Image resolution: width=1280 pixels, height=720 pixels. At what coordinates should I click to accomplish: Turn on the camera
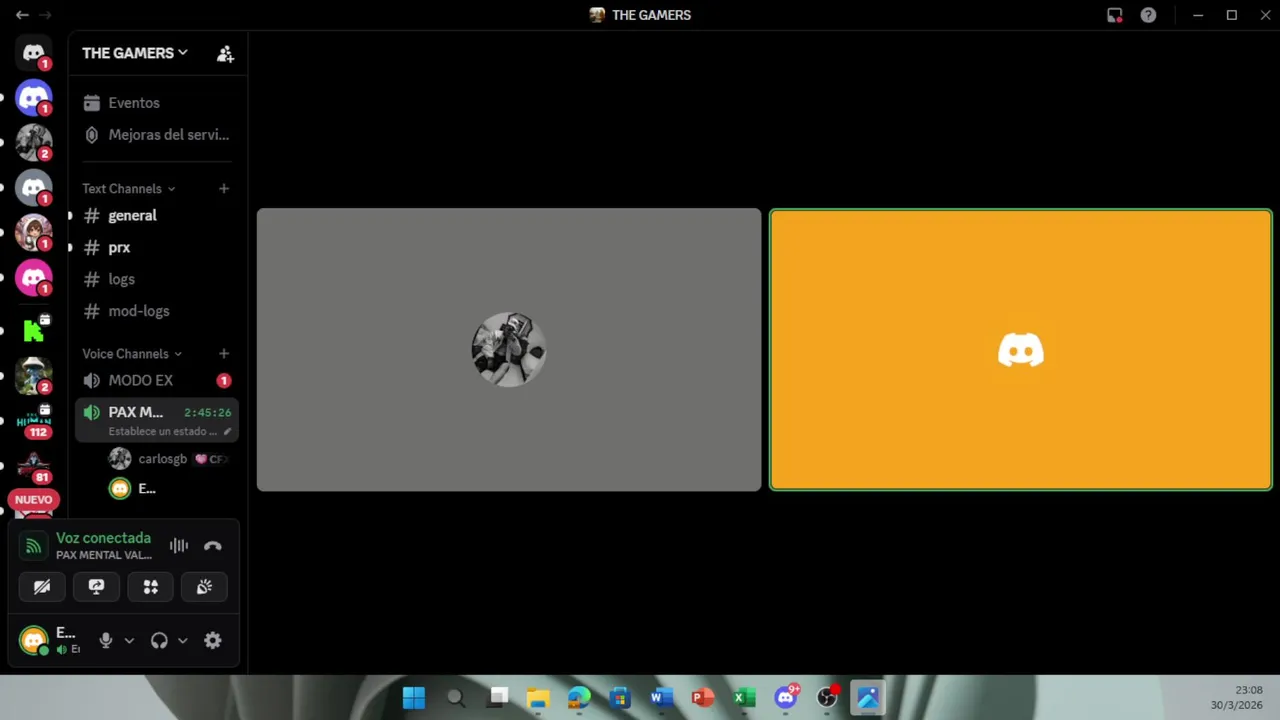(x=42, y=587)
